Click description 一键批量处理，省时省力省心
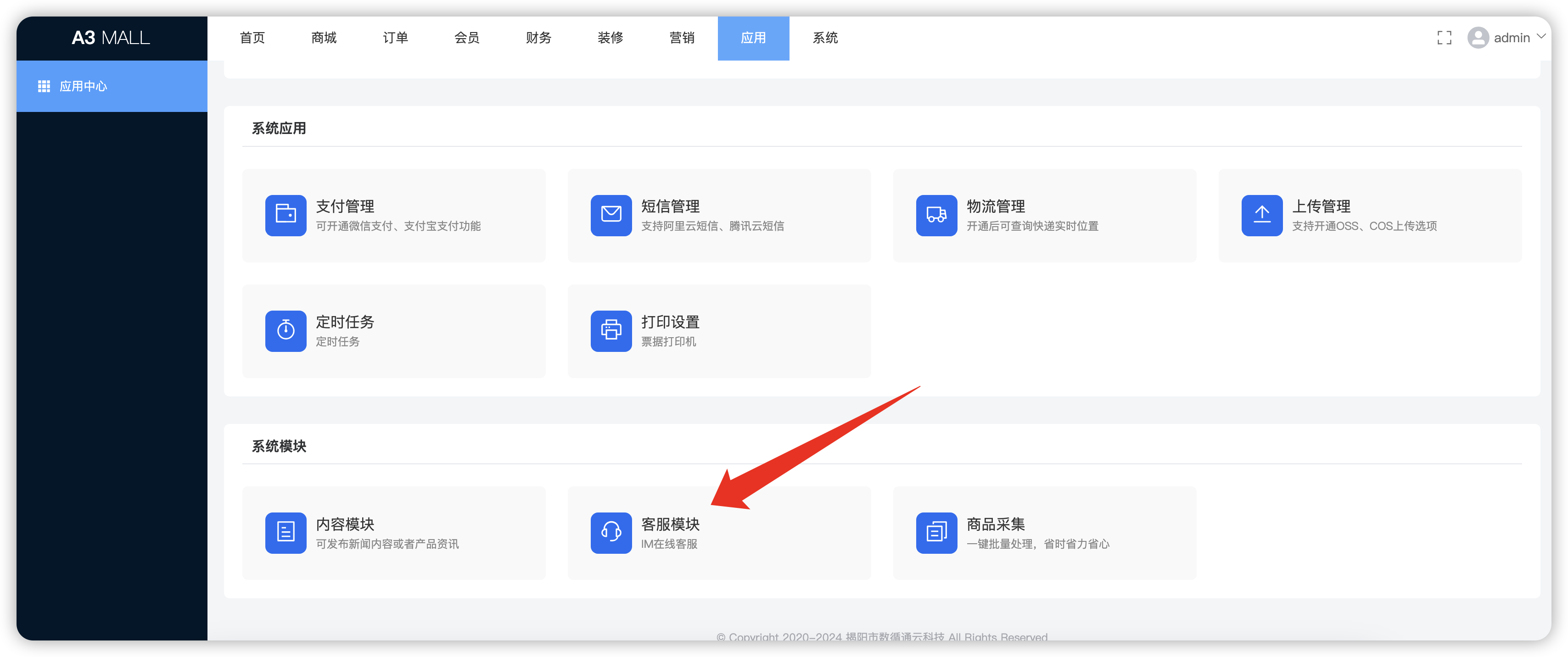The height and width of the screenshot is (657, 1568). tap(1038, 545)
